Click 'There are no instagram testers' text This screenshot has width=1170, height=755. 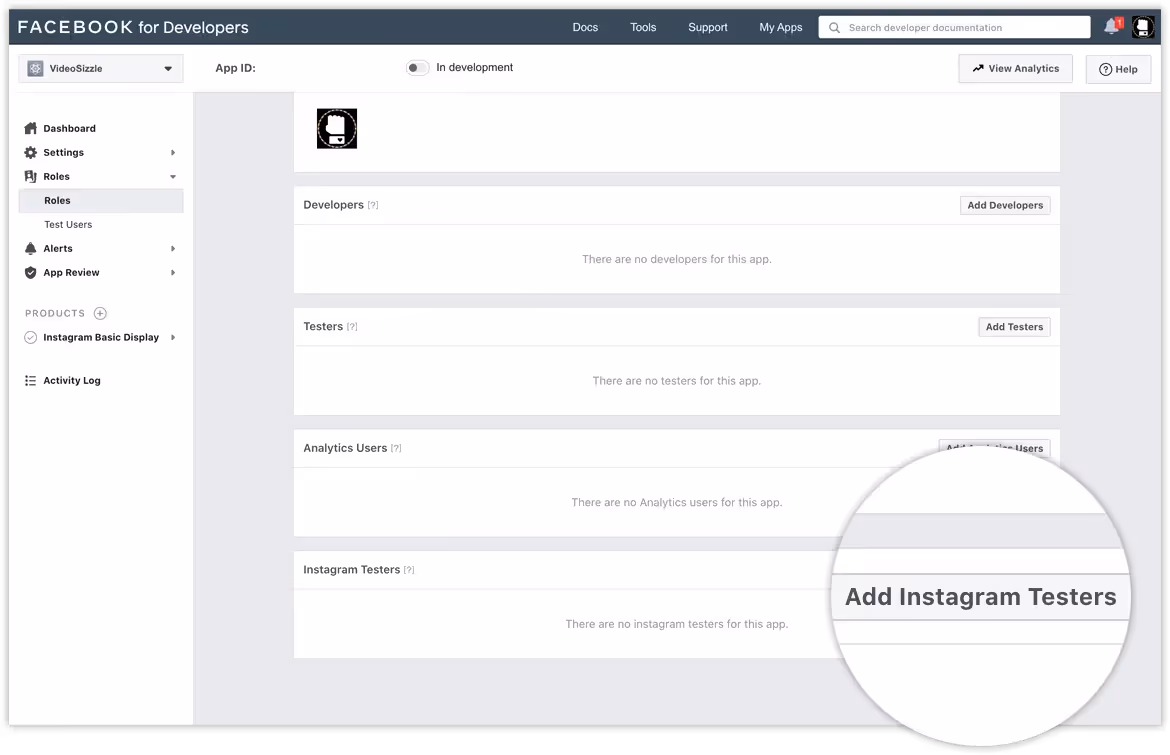(x=677, y=624)
